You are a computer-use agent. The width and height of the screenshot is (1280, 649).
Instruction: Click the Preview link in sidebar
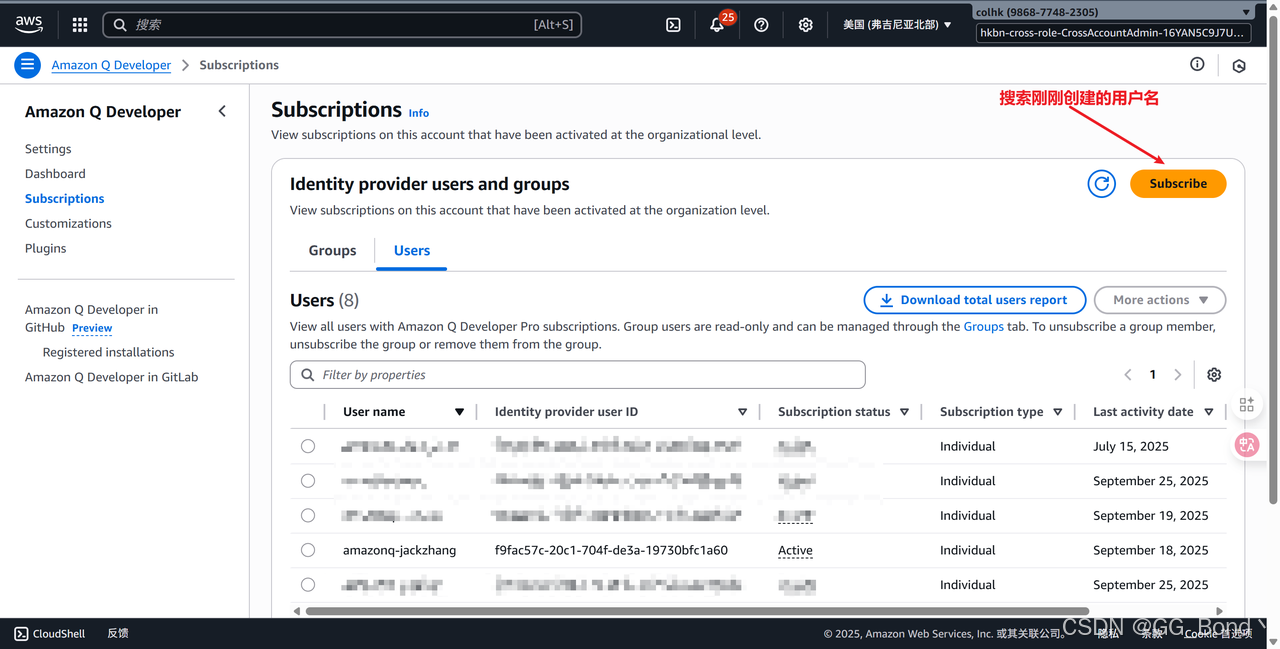tap(92, 328)
